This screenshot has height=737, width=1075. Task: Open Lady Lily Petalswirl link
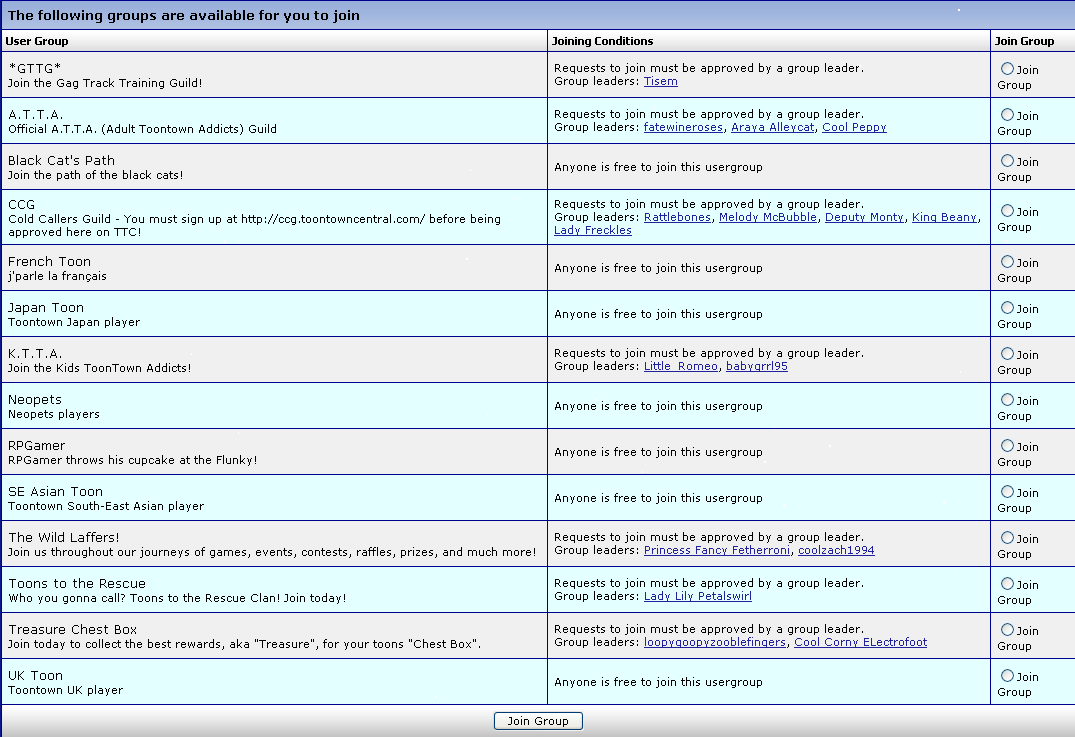click(x=698, y=596)
